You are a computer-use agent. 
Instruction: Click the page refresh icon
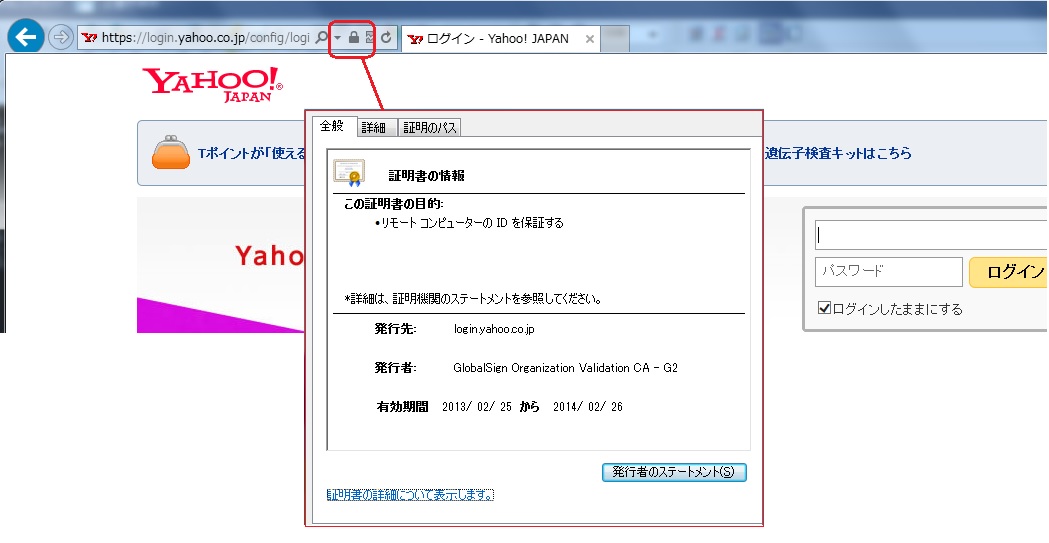pos(386,37)
